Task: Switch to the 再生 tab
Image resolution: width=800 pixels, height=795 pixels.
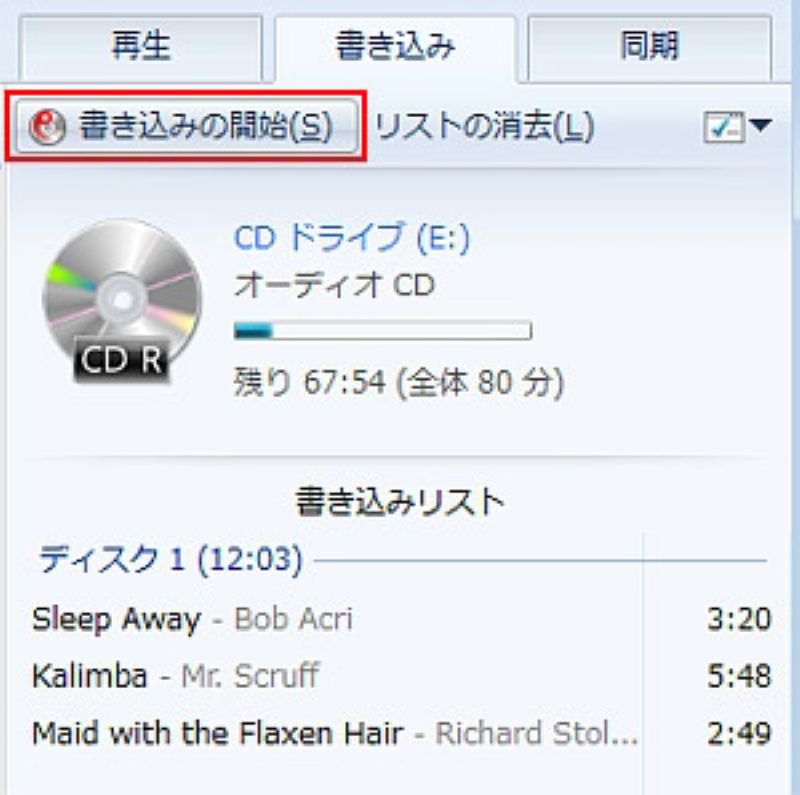Action: (x=140, y=47)
